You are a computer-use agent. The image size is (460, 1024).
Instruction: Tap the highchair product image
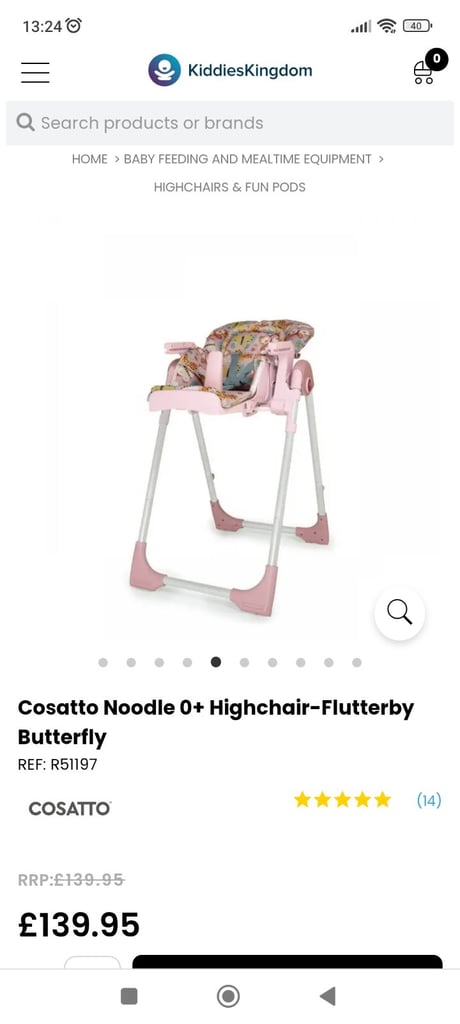click(230, 467)
